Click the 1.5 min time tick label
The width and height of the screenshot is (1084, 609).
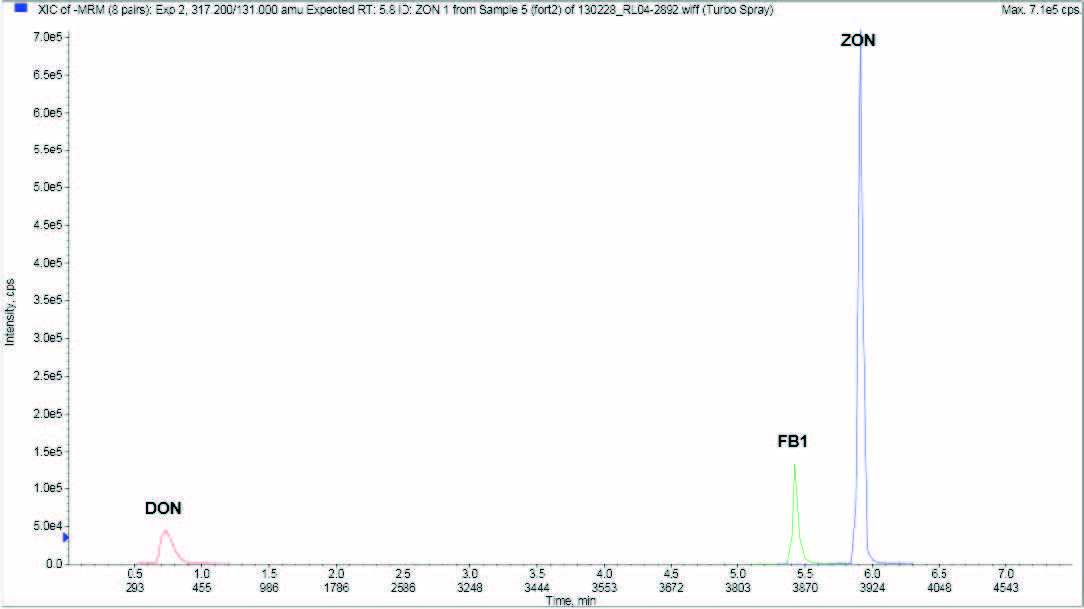(269, 574)
